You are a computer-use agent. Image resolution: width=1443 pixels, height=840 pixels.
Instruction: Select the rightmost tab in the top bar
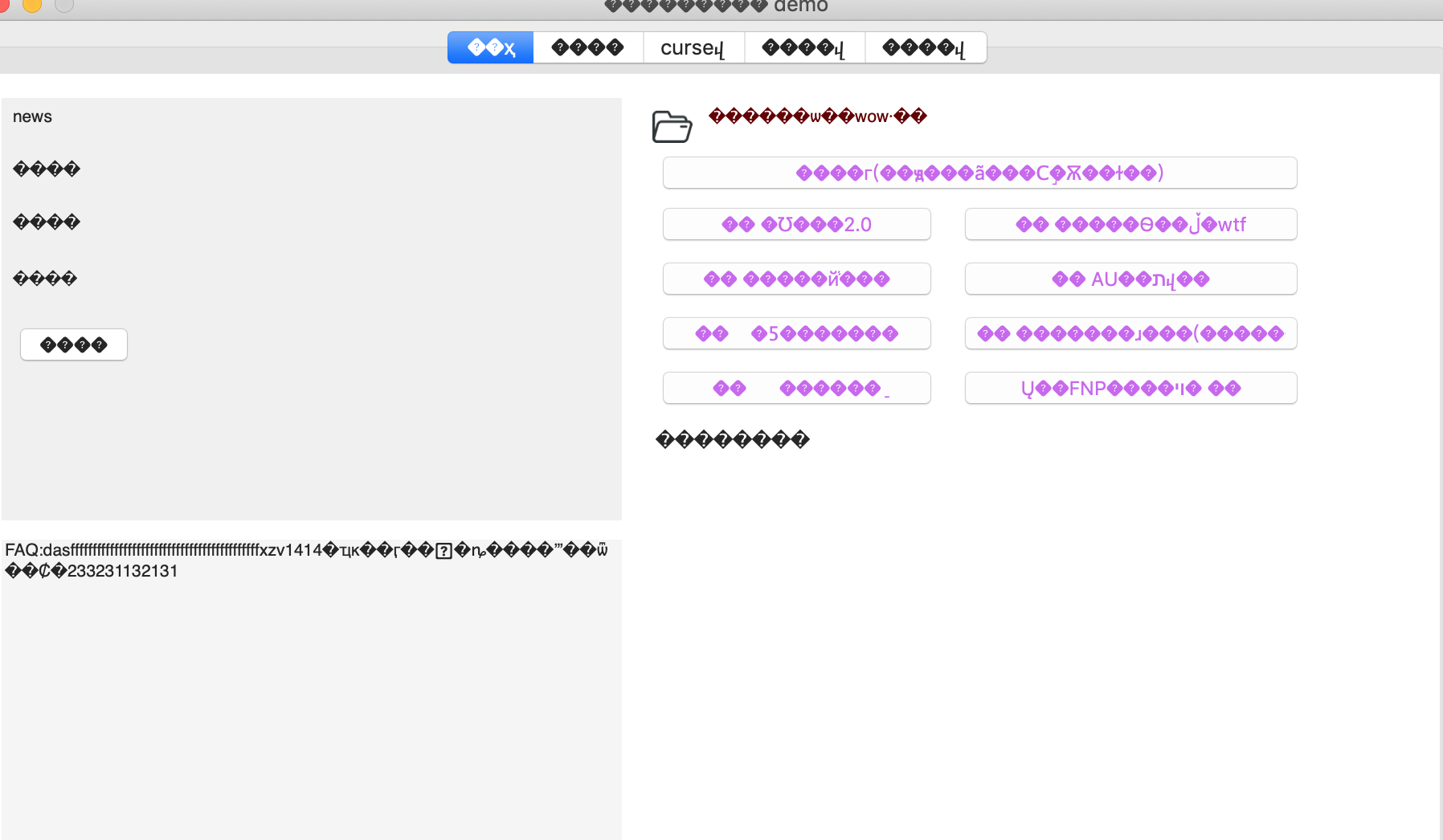[x=925, y=47]
